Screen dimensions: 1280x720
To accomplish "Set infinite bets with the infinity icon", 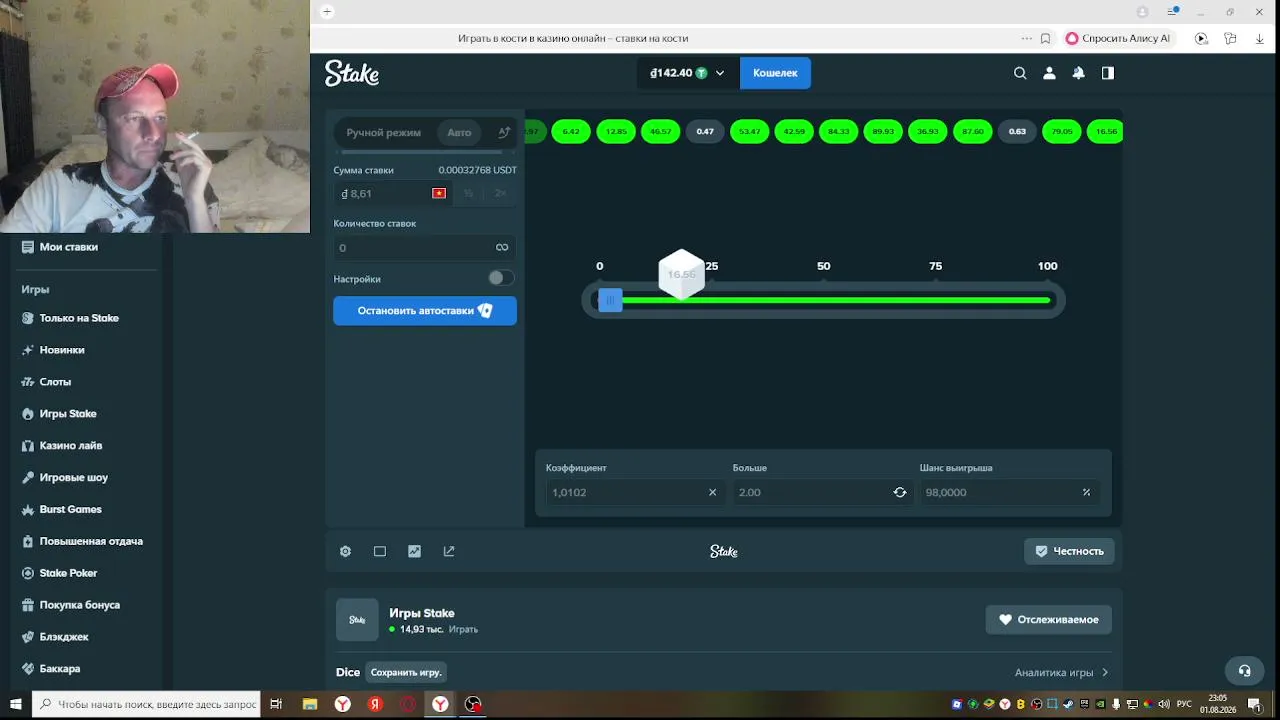I will click(x=502, y=248).
